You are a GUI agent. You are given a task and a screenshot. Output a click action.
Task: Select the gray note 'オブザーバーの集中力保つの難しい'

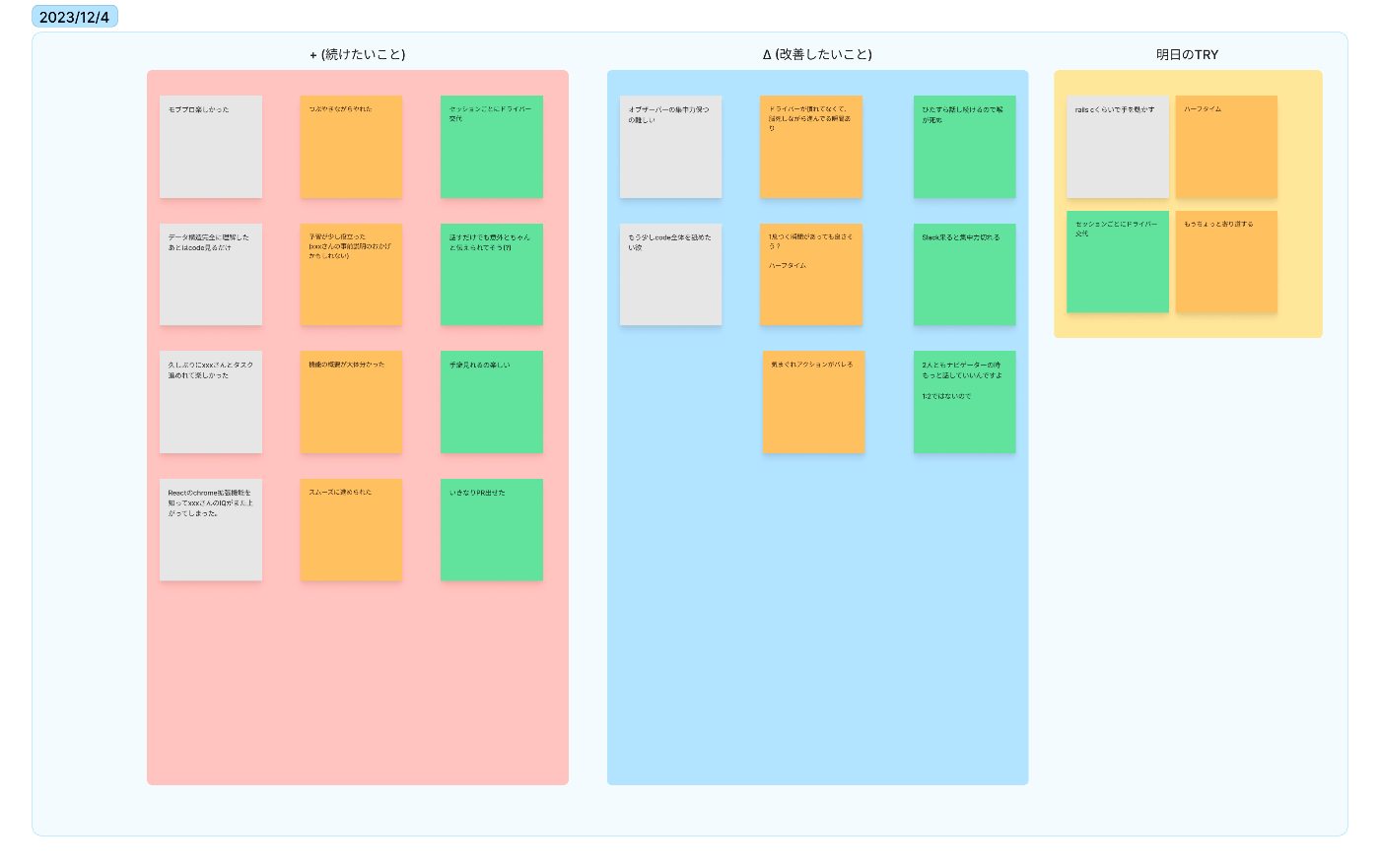(x=670, y=147)
